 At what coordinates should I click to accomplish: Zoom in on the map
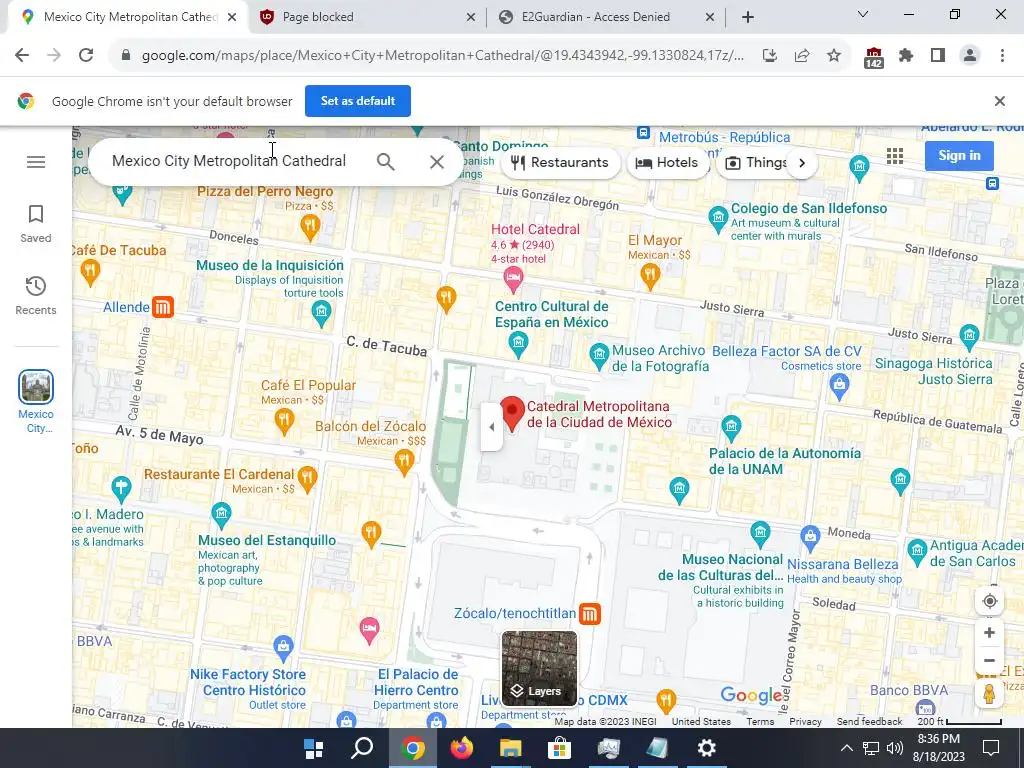click(x=989, y=632)
